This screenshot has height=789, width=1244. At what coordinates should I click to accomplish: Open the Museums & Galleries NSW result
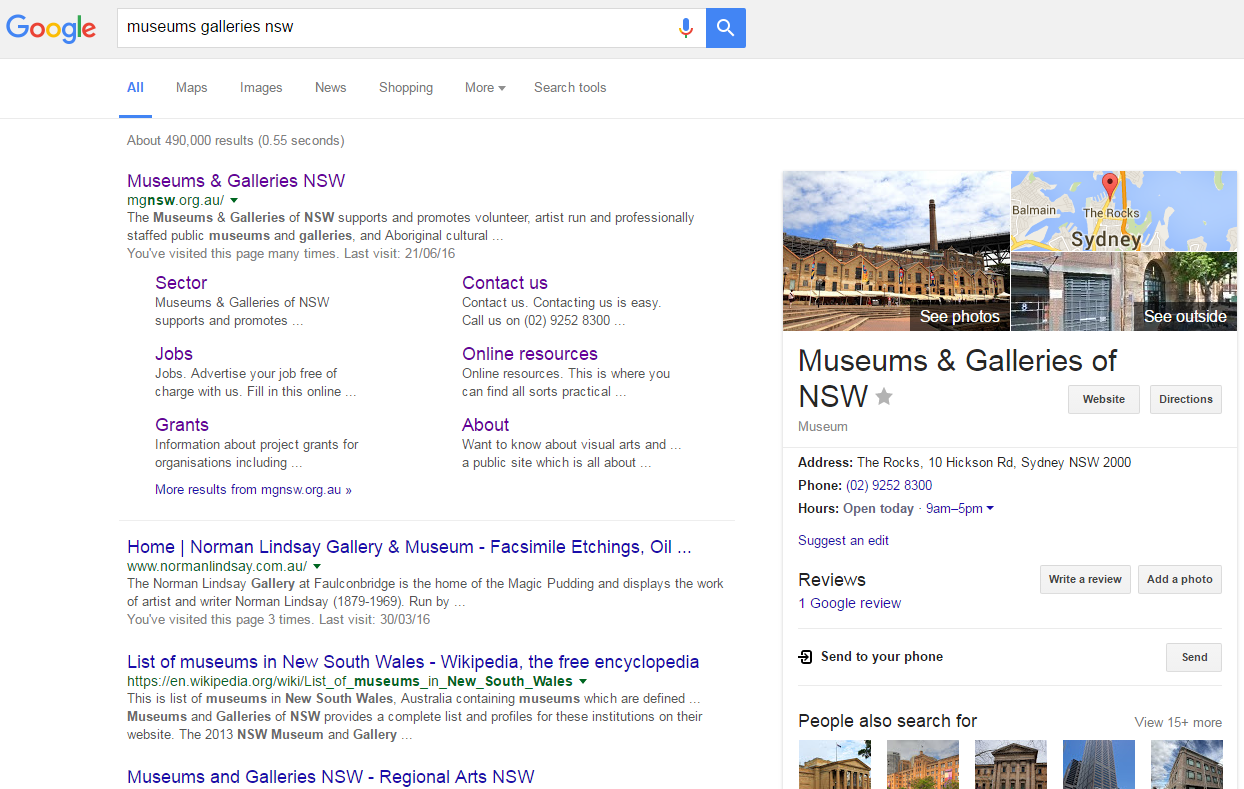pos(236,181)
